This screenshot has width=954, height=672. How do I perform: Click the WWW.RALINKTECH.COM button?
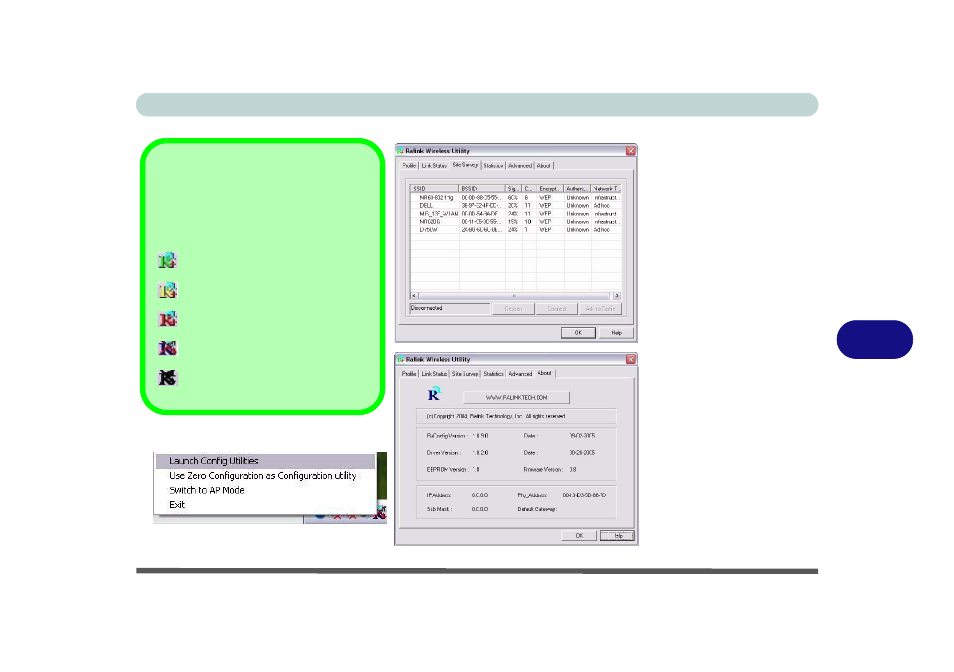click(x=517, y=398)
